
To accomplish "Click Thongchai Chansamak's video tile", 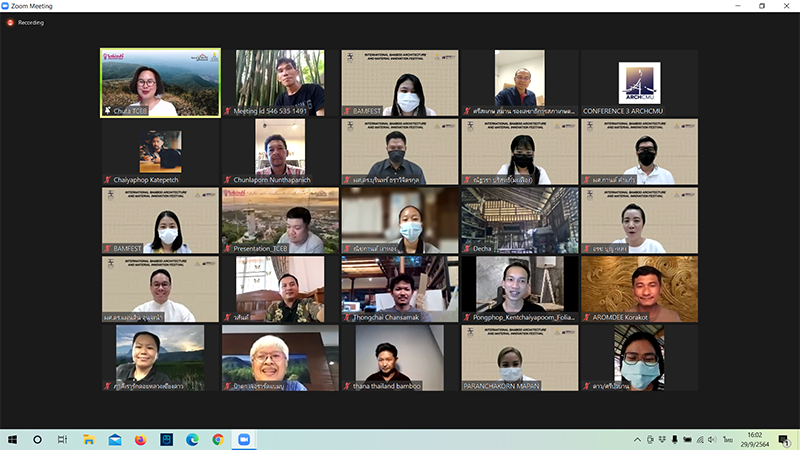I will pos(400,289).
